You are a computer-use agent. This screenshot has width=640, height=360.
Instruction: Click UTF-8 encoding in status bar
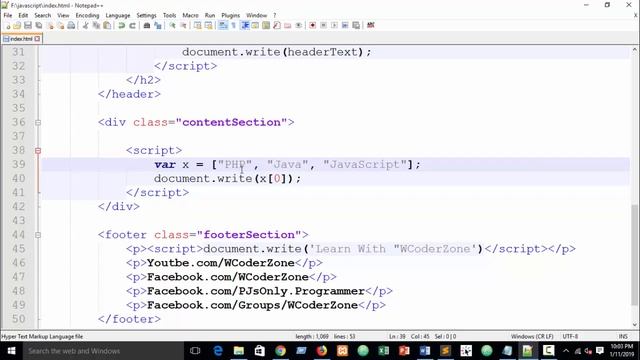coord(570,336)
